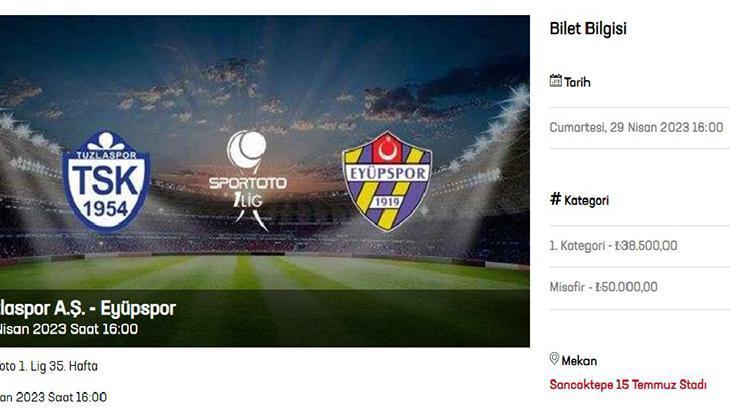Click the location pin icon beside Mekan
The height and width of the screenshot is (411, 730).
(554, 358)
